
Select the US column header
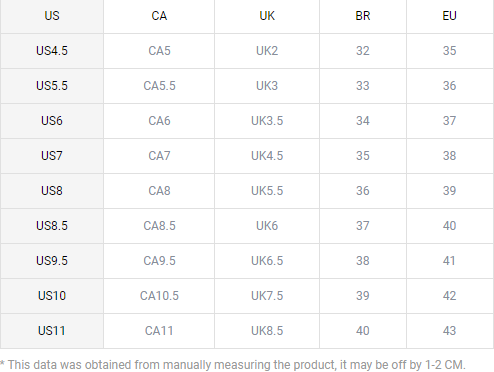(x=52, y=16)
